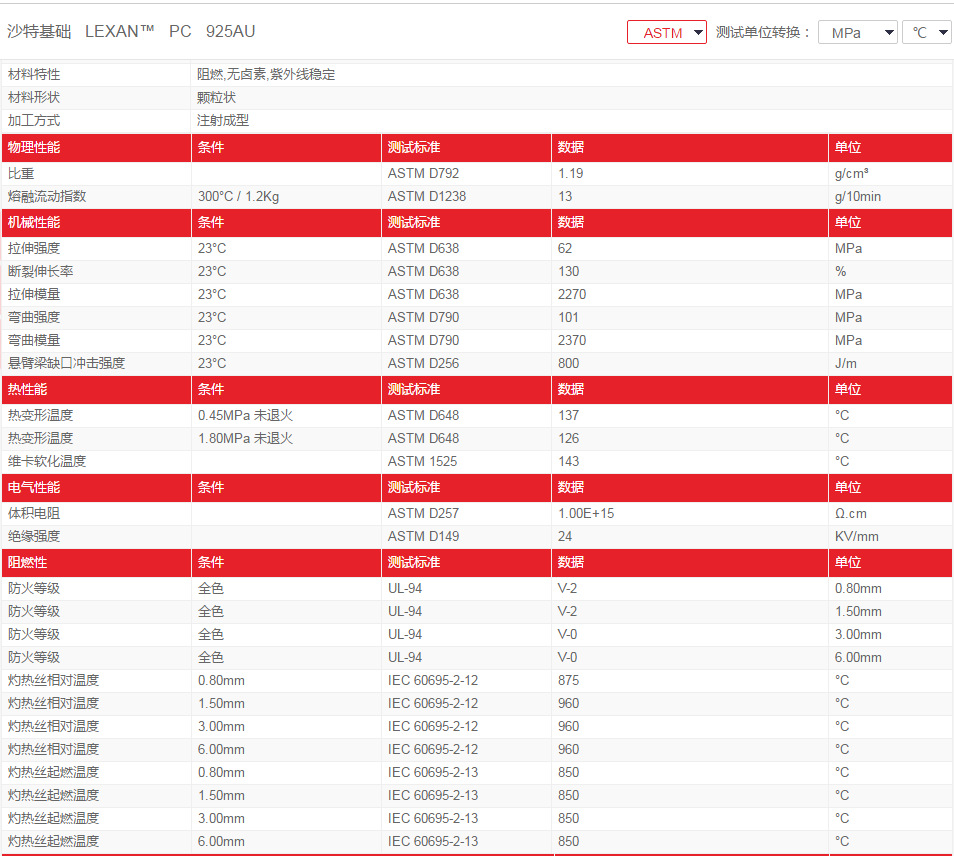Image resolution: width=954 pixels, height=856 pixels.
Task: Click the 弯曲模量 row label
Action: pos(34,341)
